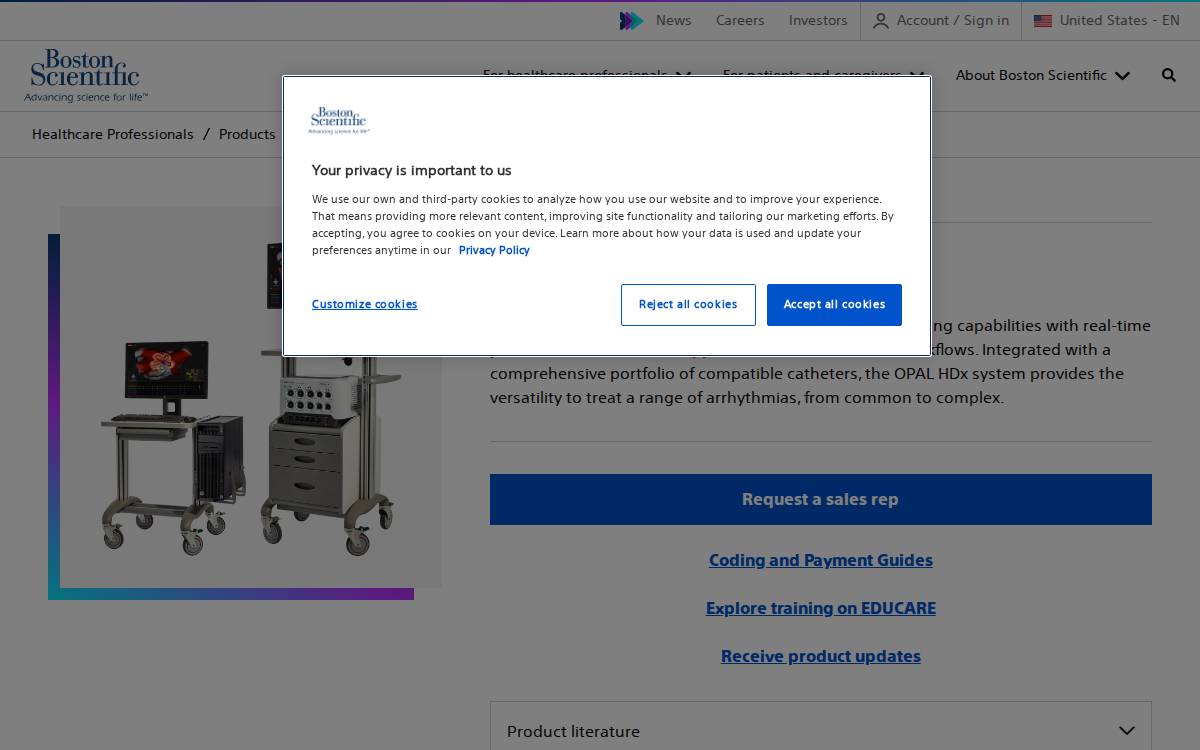Expand the Product literature section
1200x750 pixels.
click(821, 731)
